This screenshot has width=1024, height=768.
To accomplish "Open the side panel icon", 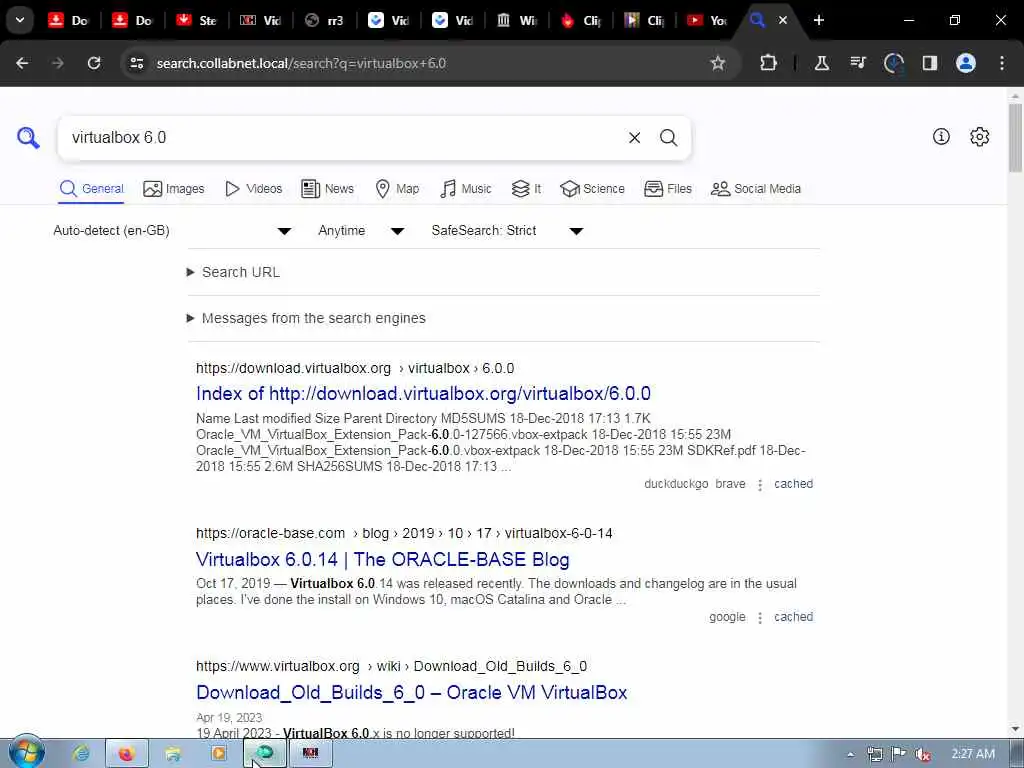I will click(930, 63).
